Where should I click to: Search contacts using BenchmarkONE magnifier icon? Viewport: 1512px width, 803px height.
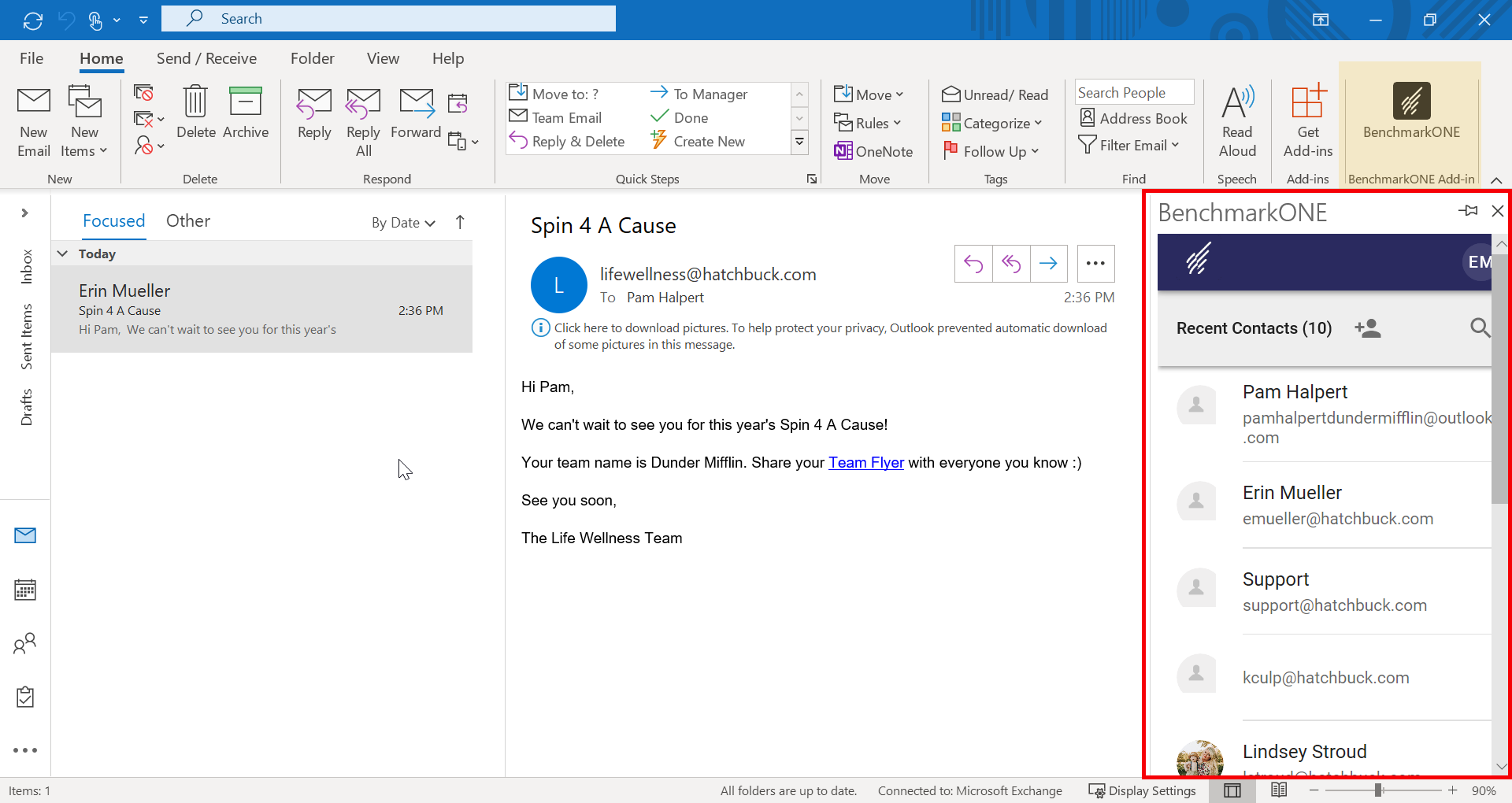(x=1480, y=327)
